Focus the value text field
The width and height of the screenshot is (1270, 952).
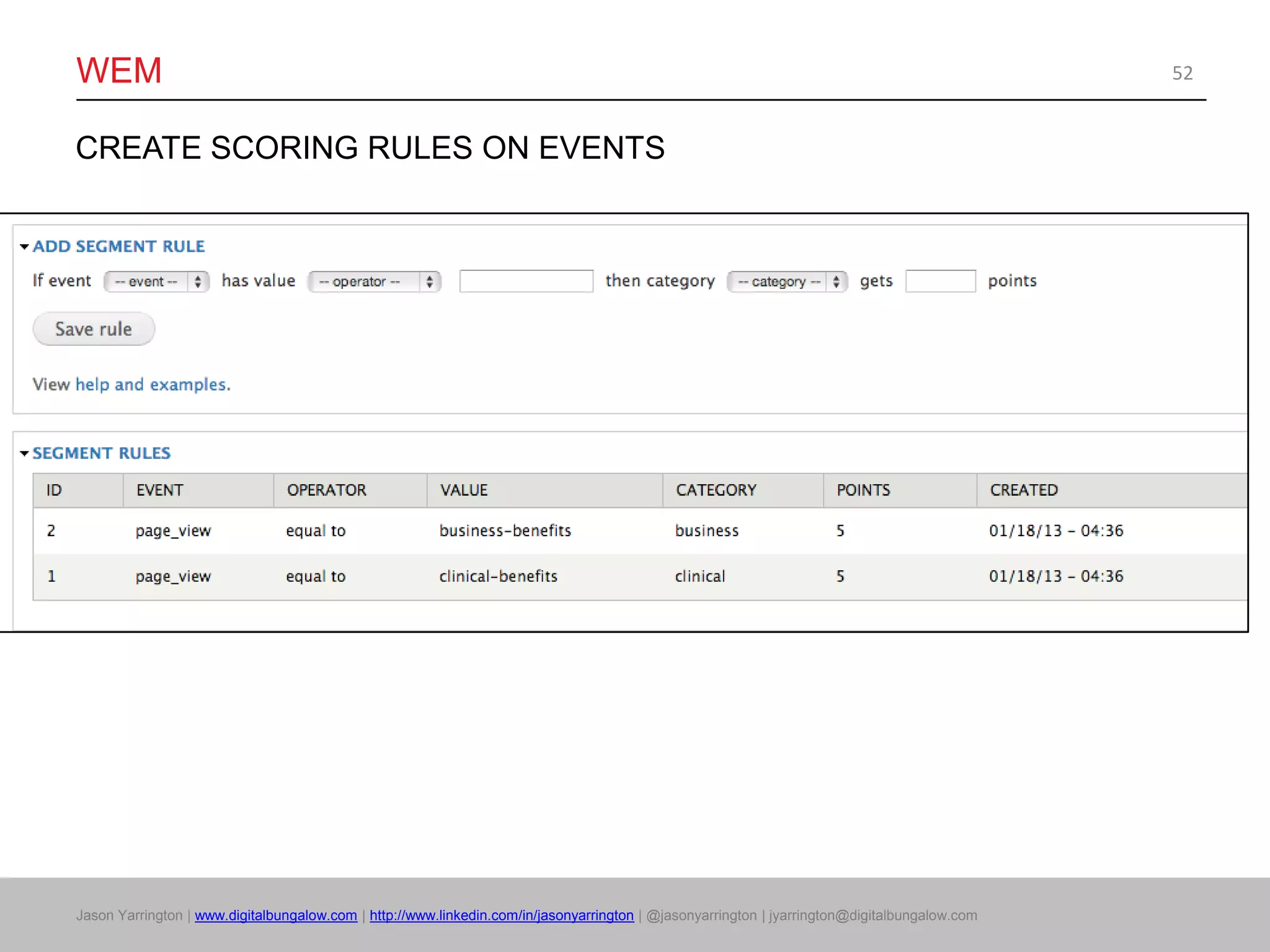(x=526, y=281)
